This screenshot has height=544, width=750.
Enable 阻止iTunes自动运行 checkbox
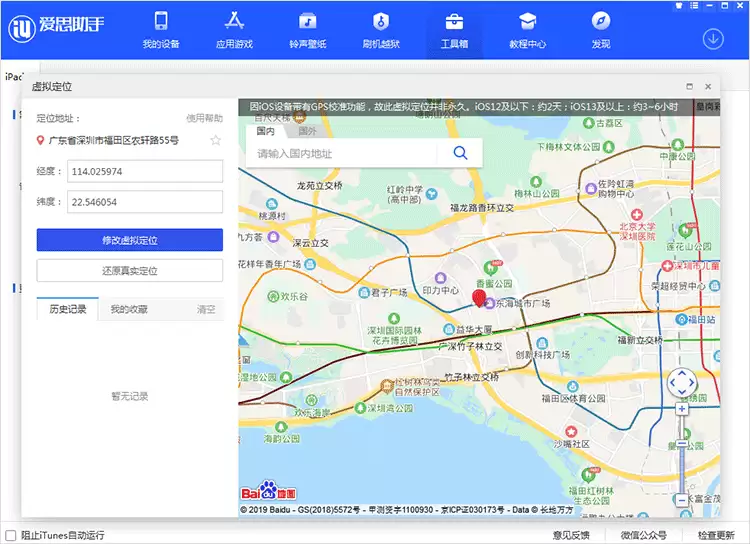(11, 535)
